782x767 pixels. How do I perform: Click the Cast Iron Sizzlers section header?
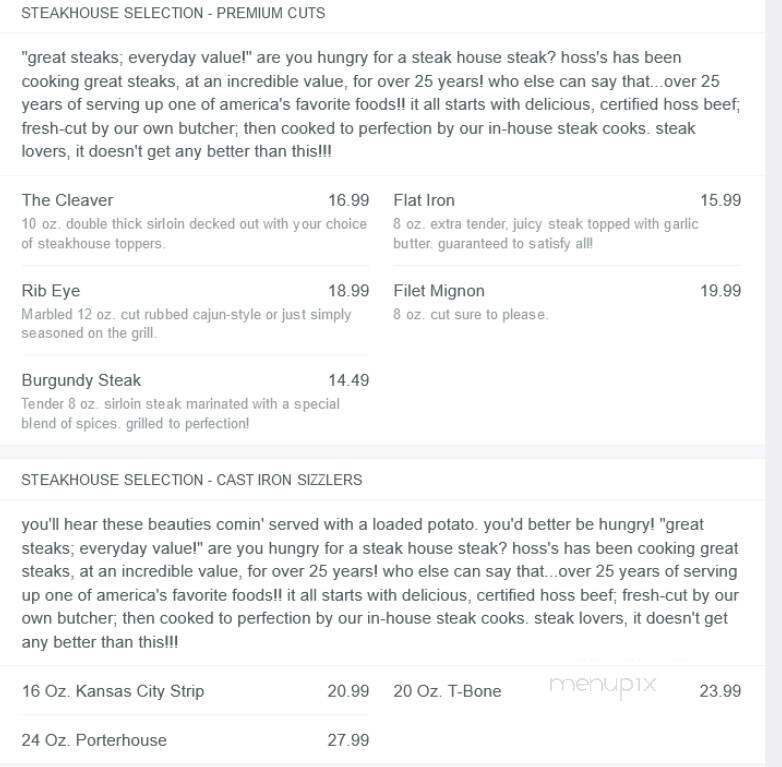192,480
